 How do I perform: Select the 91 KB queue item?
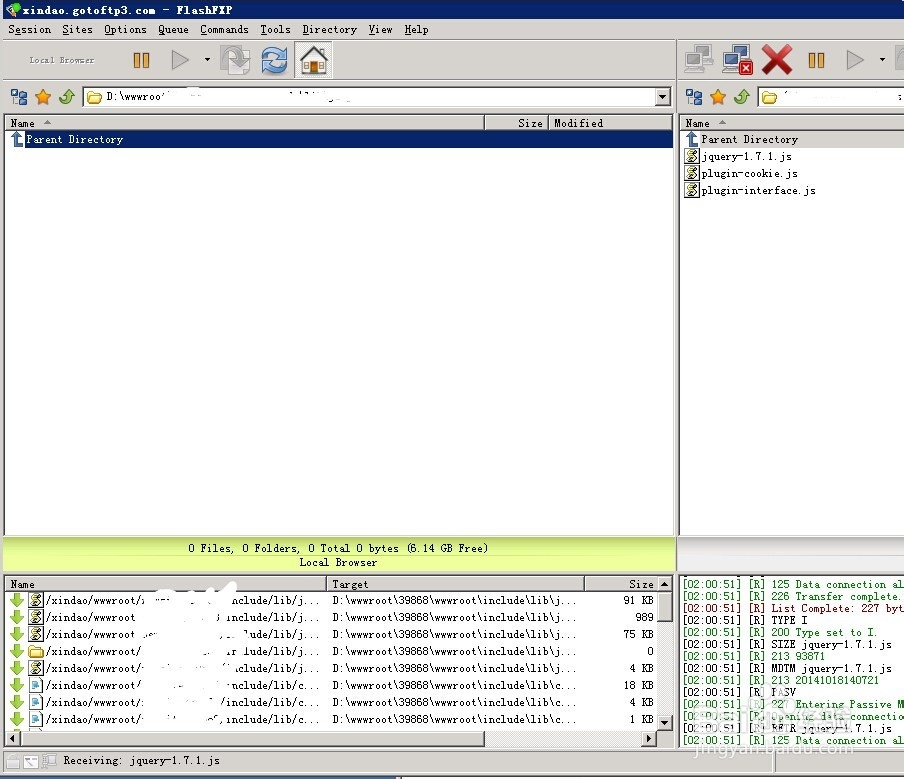332,600
